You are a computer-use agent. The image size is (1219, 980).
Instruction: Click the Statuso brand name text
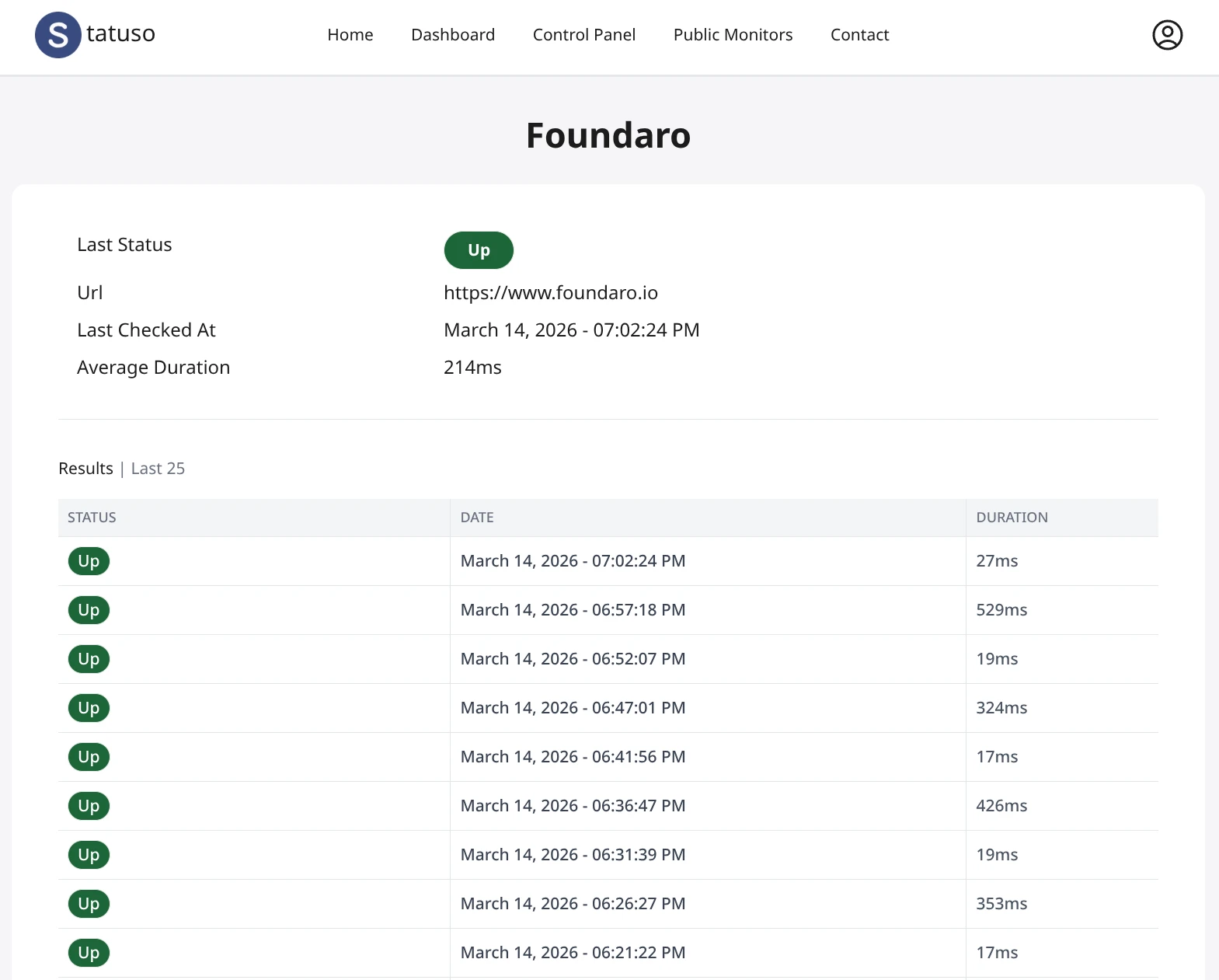(x=120, y=33)
